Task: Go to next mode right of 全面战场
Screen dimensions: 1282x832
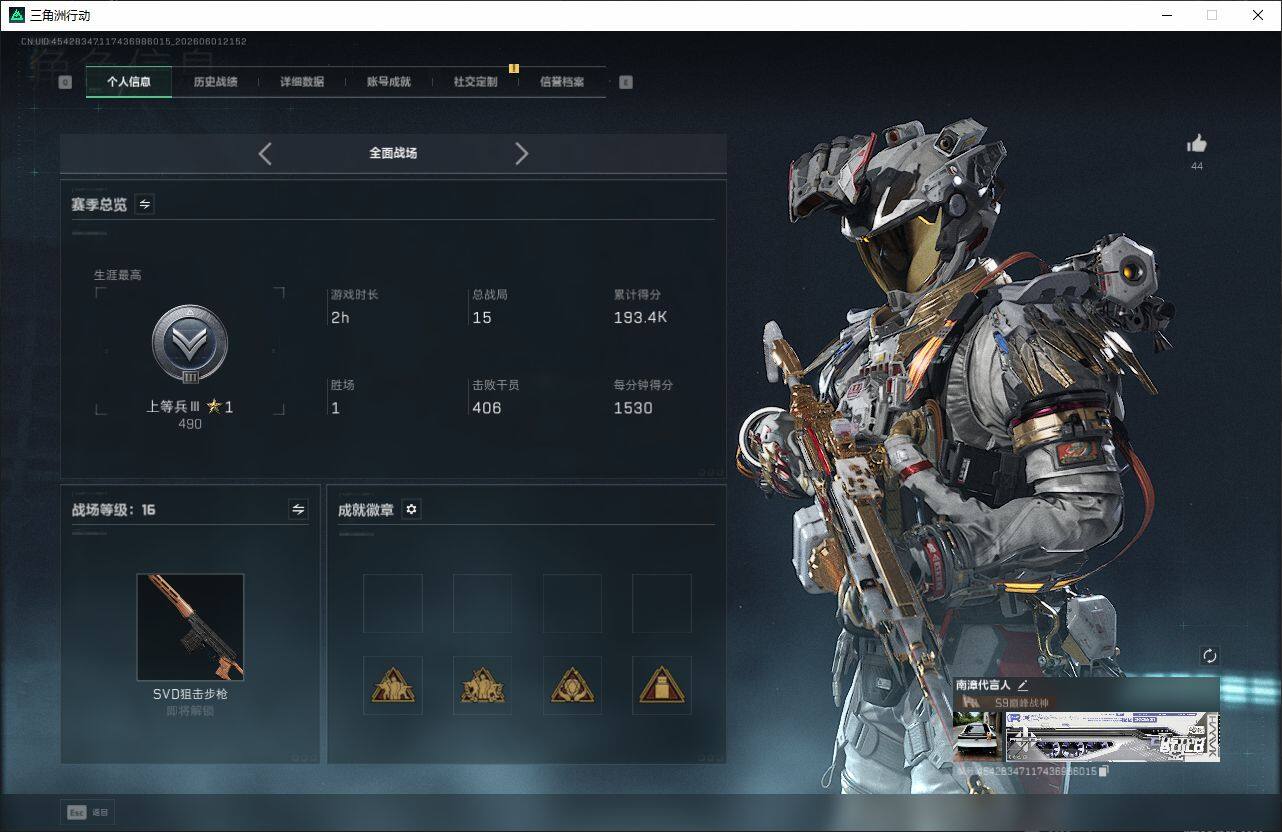Action: (521, 153)
